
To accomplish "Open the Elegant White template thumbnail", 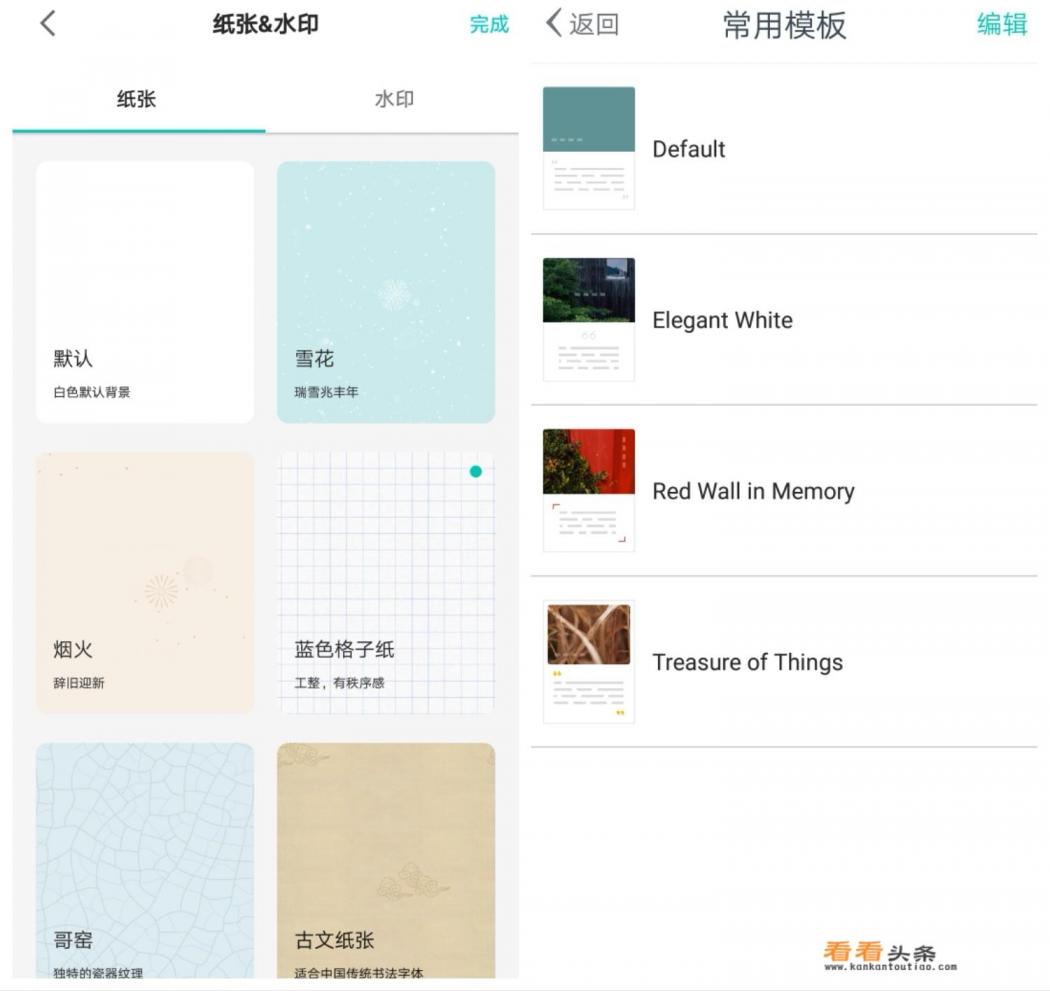I will click(x=588, y=319).
